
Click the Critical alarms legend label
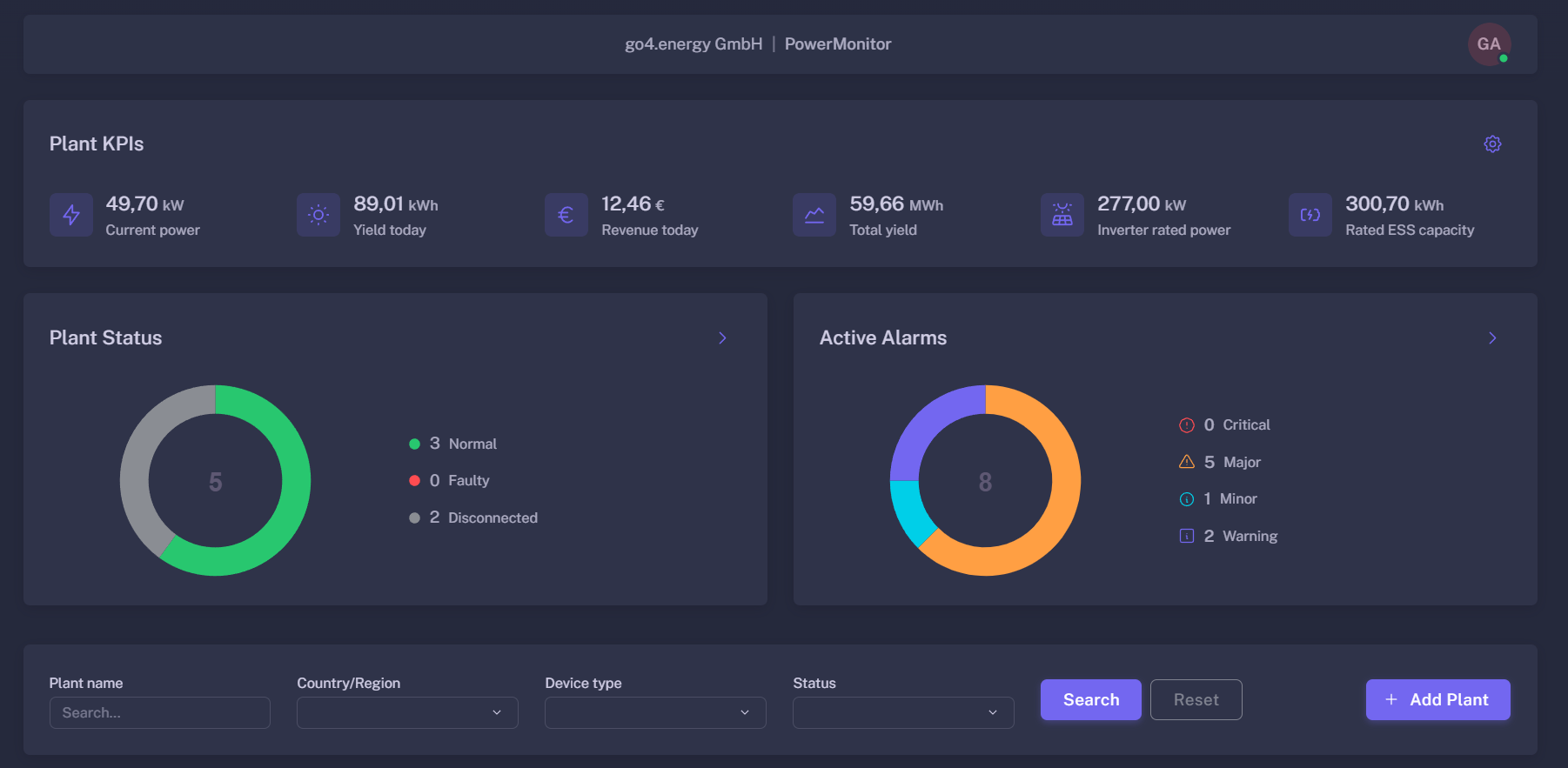pos(1246,425)
